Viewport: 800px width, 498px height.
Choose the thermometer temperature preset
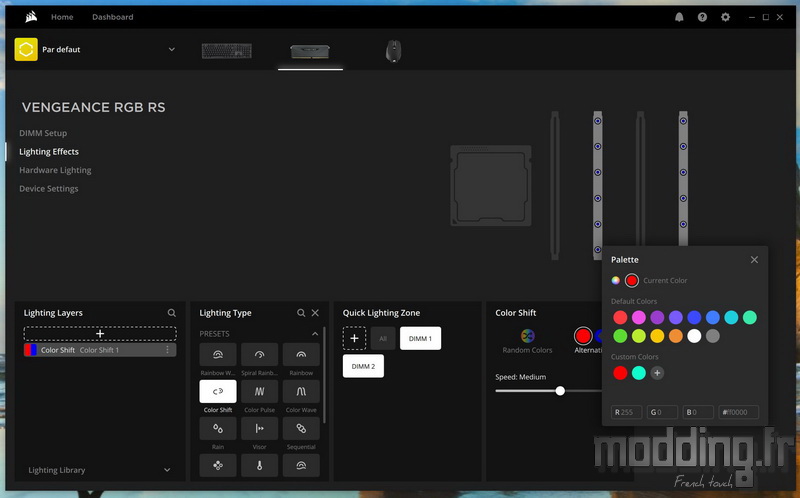pos(259,465)
